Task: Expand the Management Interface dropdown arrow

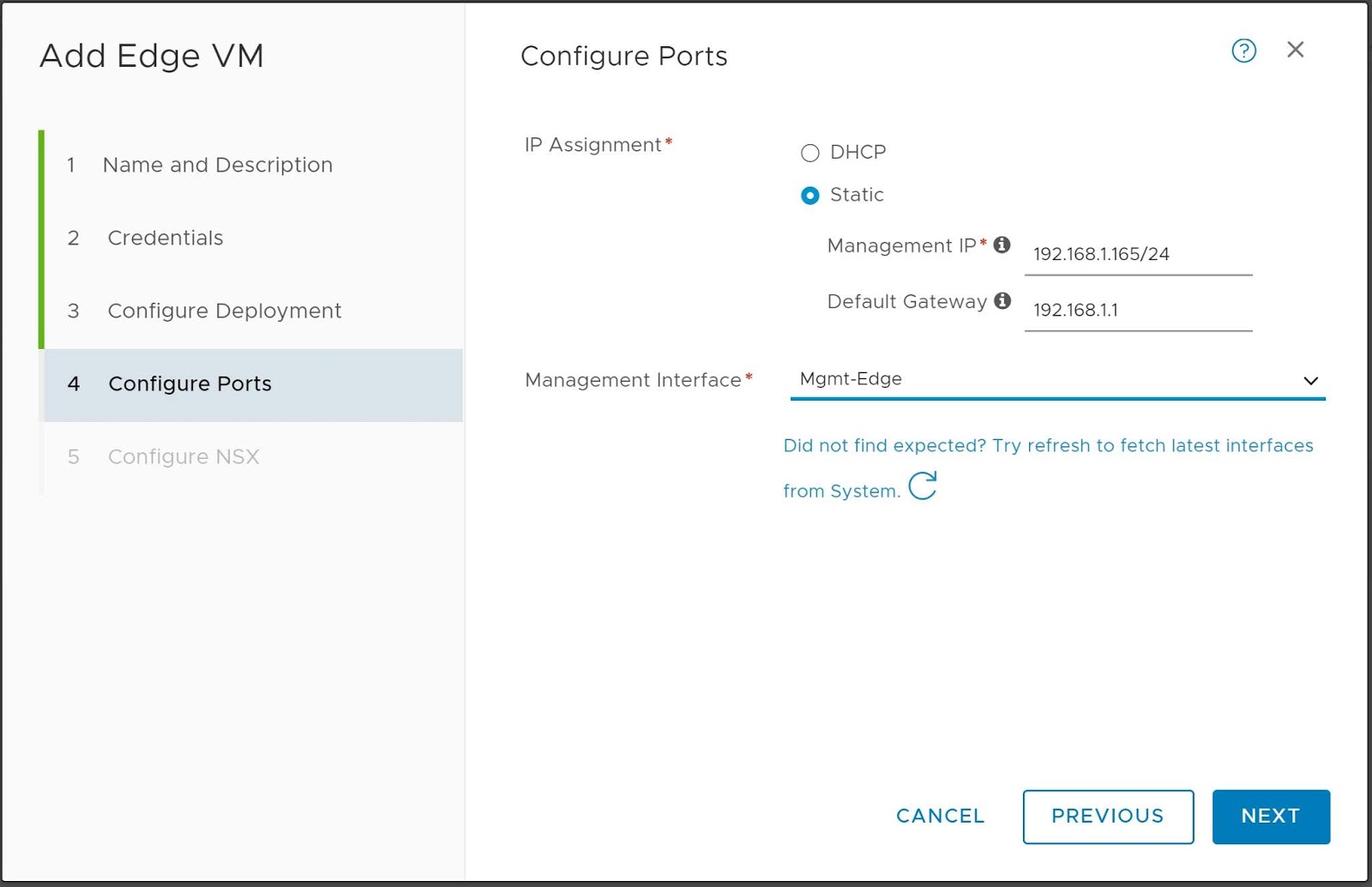Action: [1310, 380]
